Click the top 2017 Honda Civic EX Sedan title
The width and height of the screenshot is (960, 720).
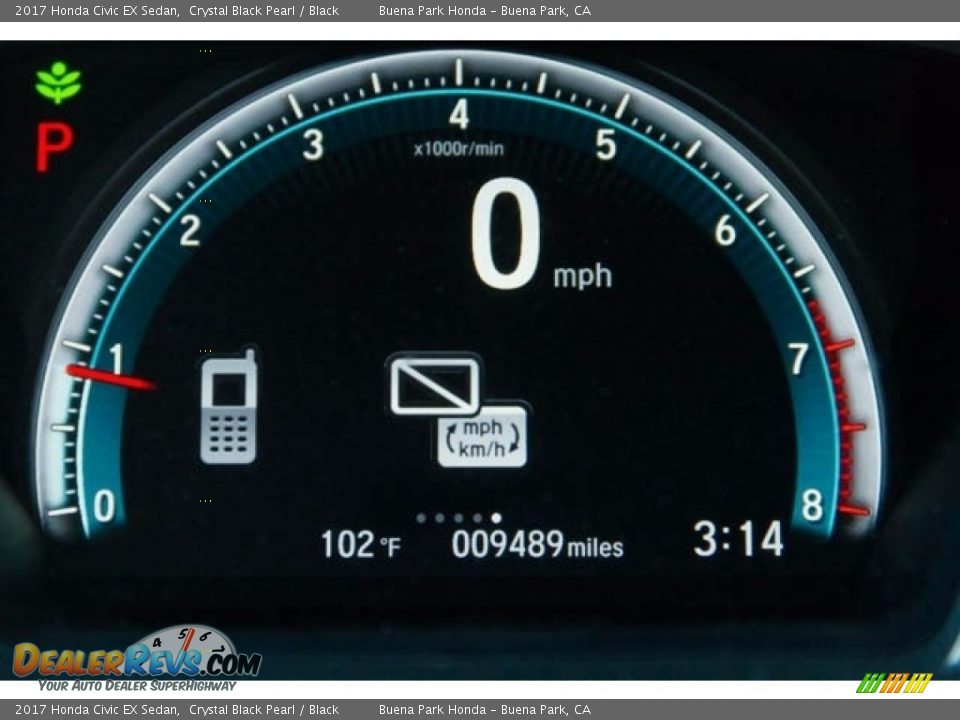coord(97,10)
